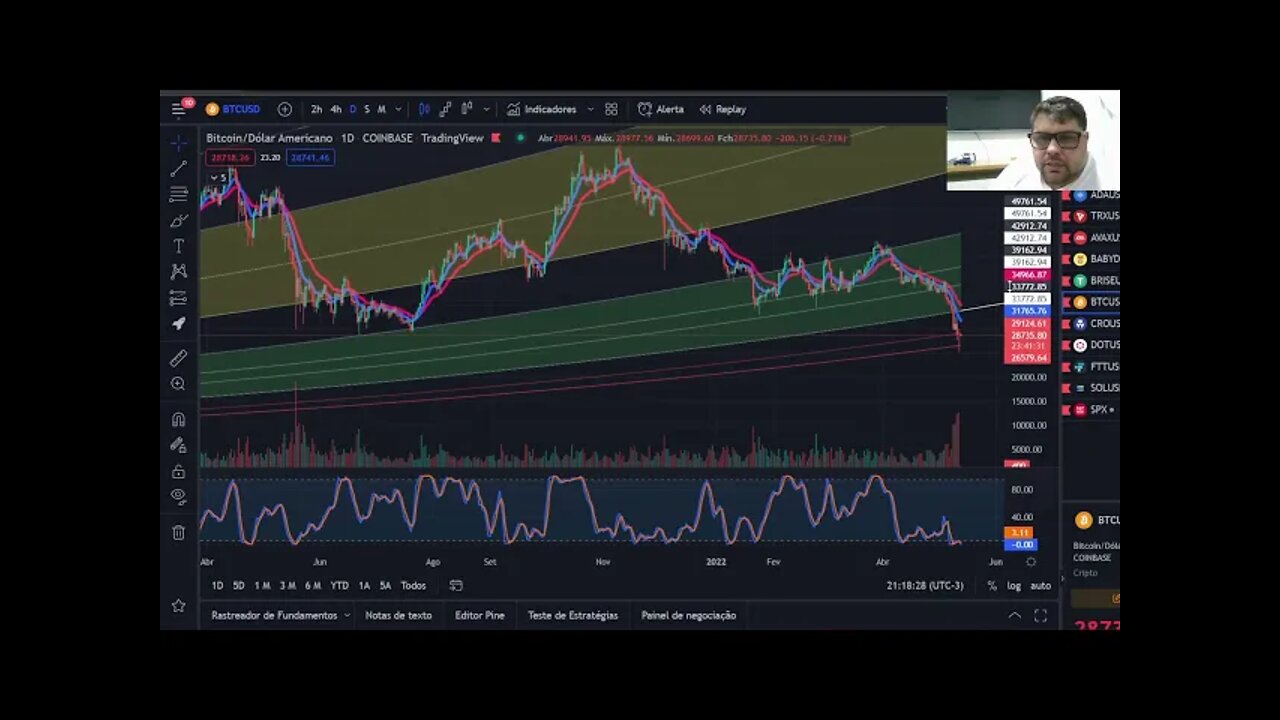Start bar Replay mode
The height and width of the screenshot is (720, 1280).
722,109
